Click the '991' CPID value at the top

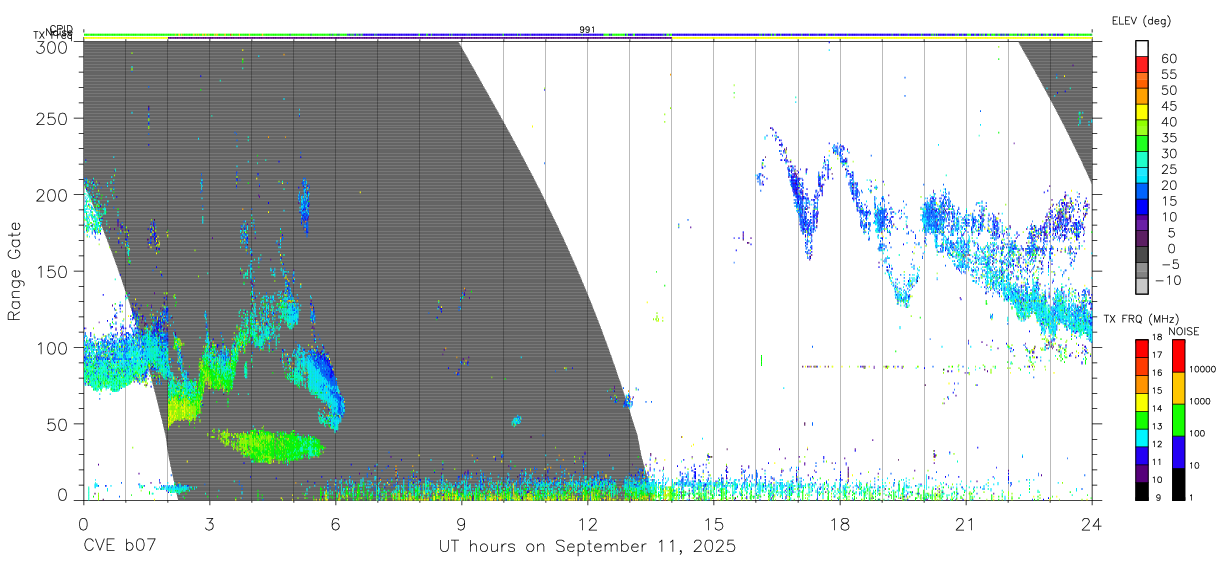coord(587,29)
